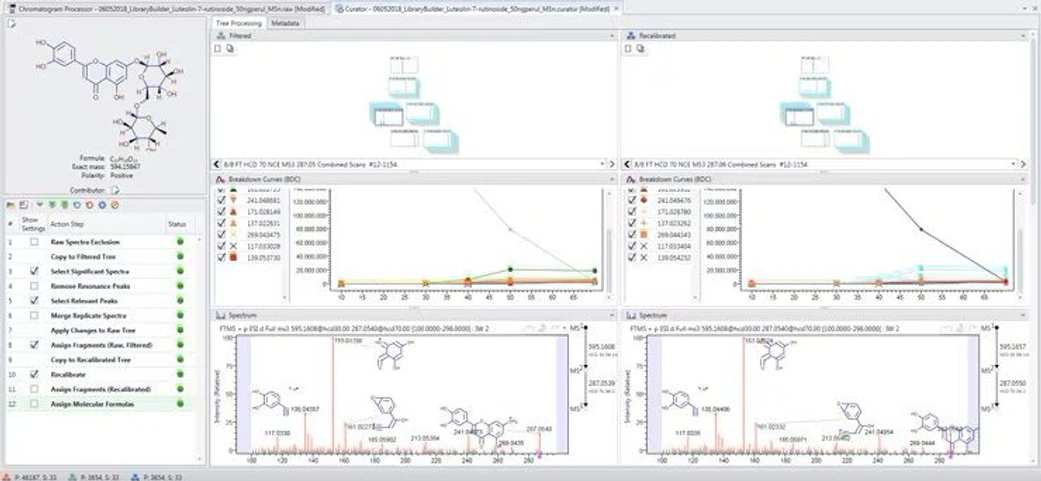Select the Apply Changes to Raw Tree step
The height and width of the screenshot is (481, 1041).
[92, 330]
